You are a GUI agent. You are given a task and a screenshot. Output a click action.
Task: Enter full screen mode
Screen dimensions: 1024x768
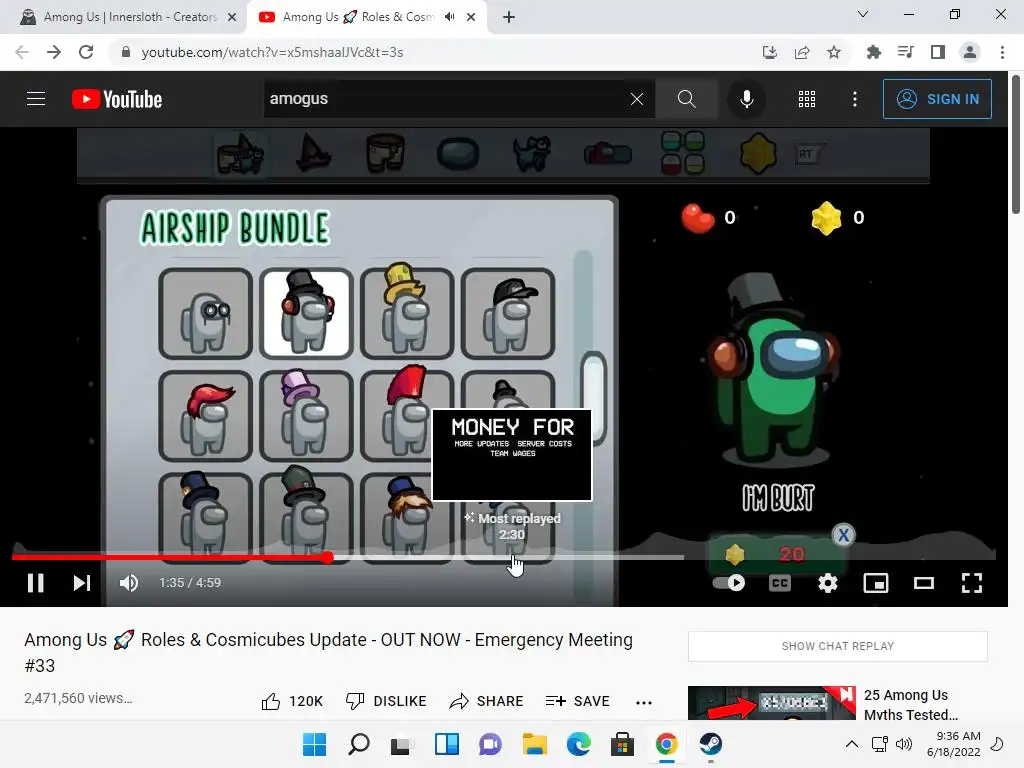(x=972, y=583)
